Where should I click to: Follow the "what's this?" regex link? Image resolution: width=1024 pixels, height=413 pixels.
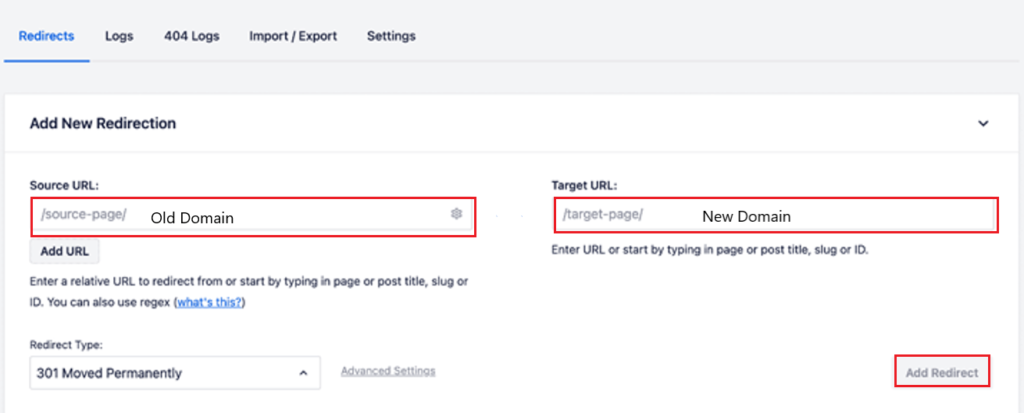click(x=209, y=302)
